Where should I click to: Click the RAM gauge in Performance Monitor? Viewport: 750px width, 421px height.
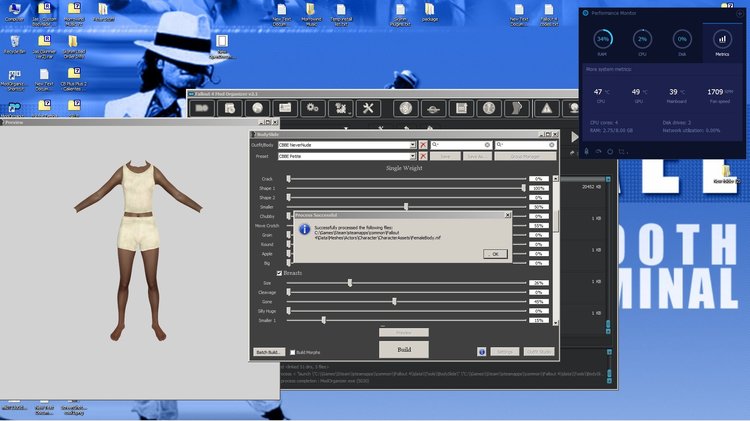(603, 39)
